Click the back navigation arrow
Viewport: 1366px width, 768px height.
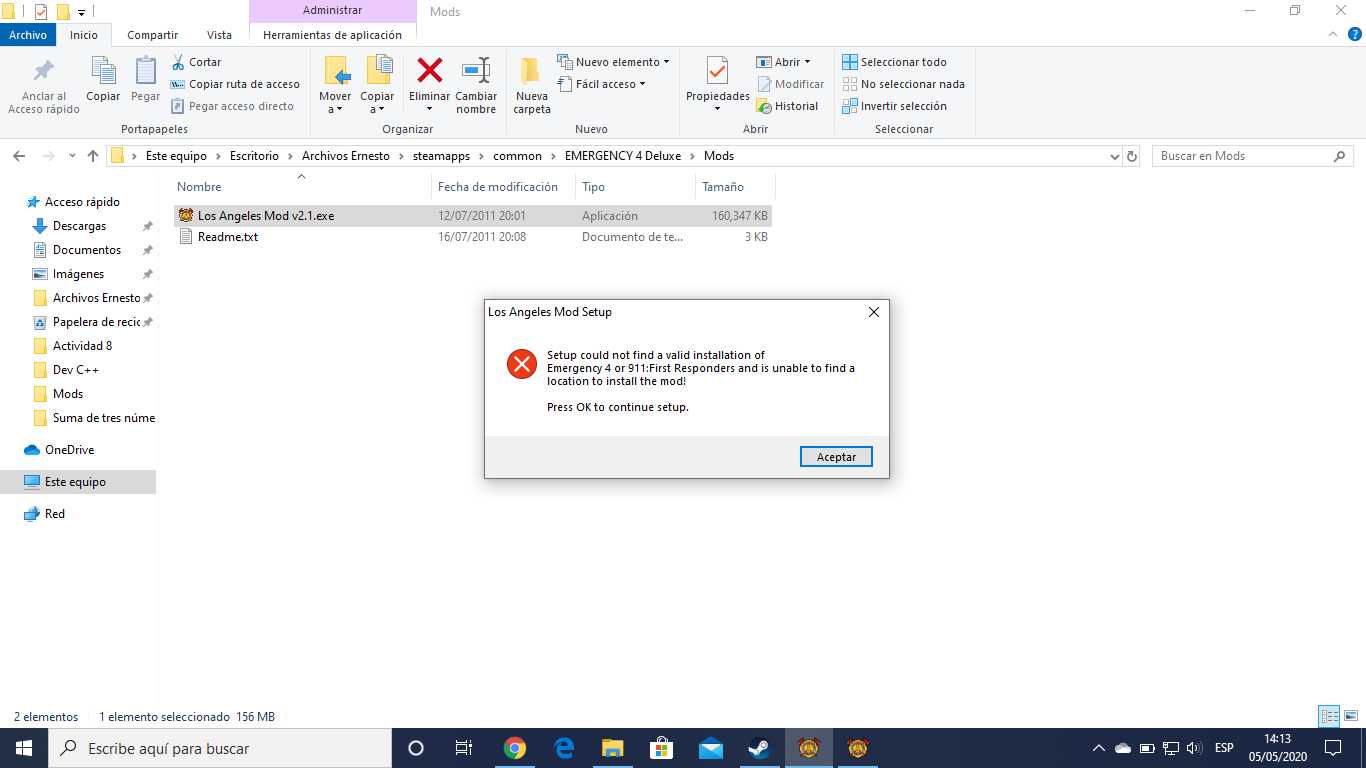click(19, 156)
